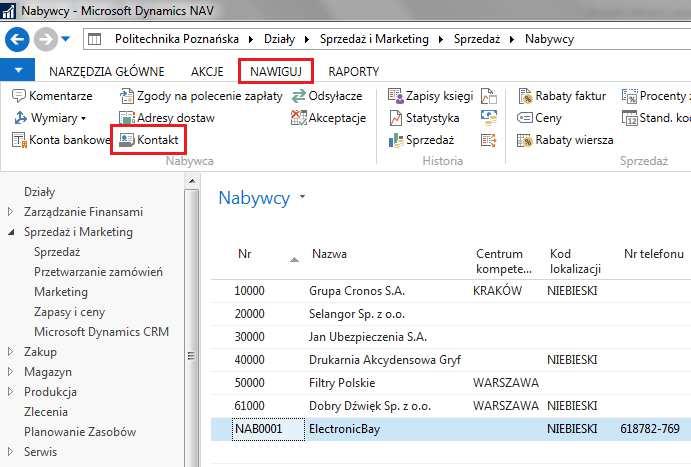Expand breadcrumb arrow after Sprzedaż i Marketing
The height and width of the screenshot is (467, 691).
point(441,40)
